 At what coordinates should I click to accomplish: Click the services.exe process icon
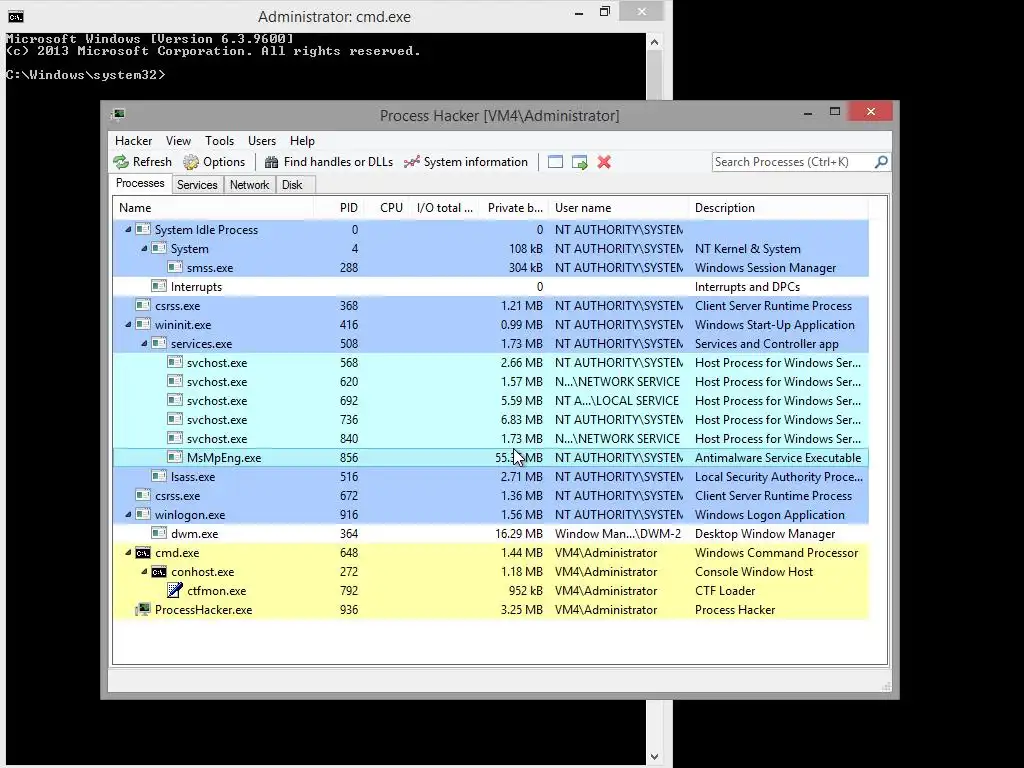159,344
